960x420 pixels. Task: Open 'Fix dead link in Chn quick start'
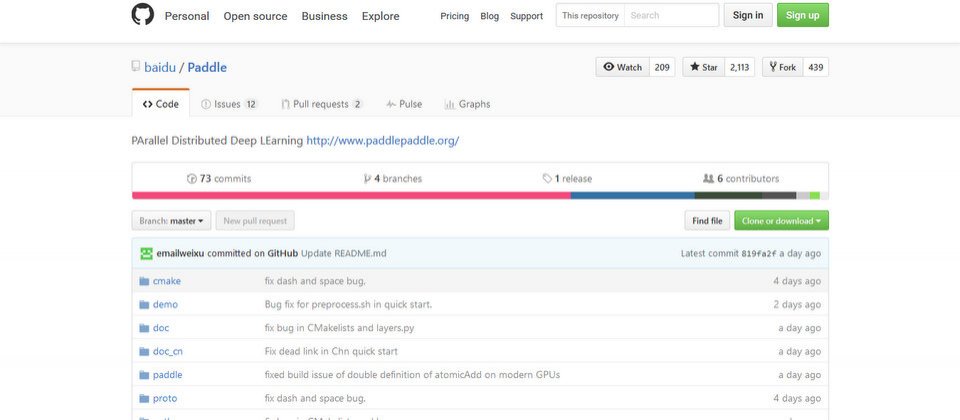tap(331, 351)
